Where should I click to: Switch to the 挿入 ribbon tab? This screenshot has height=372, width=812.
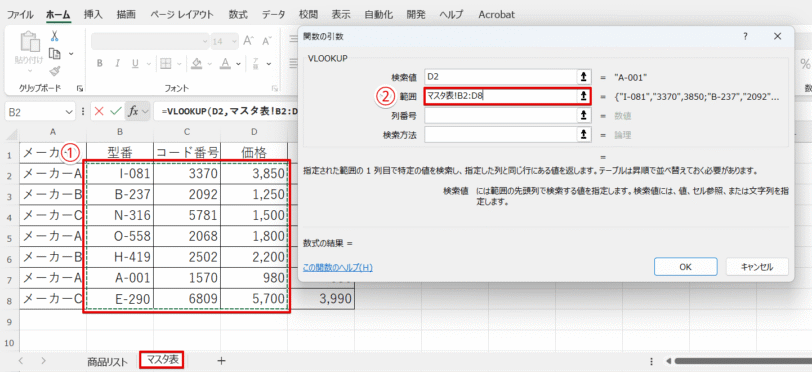point(92,15)
